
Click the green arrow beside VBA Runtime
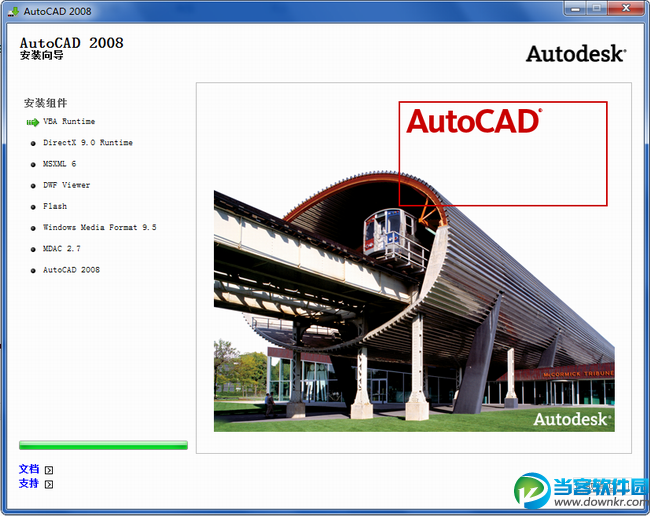click(33, 122)
